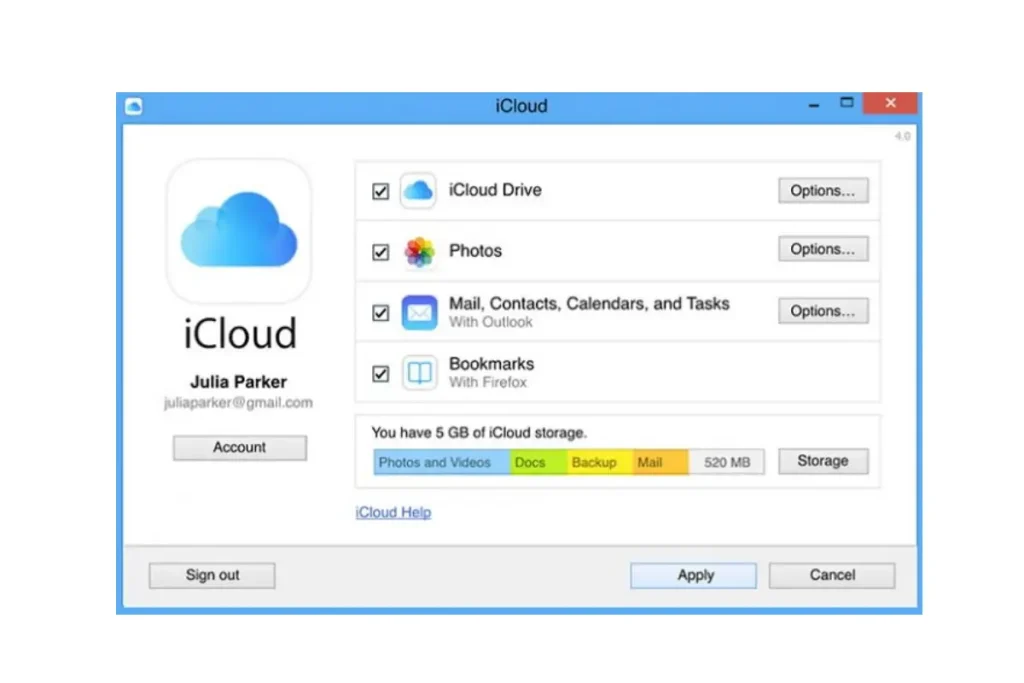The image size is (1024, 683).
Task: Click the iCloud Drive cloud icon
Action: pos(418,191)
